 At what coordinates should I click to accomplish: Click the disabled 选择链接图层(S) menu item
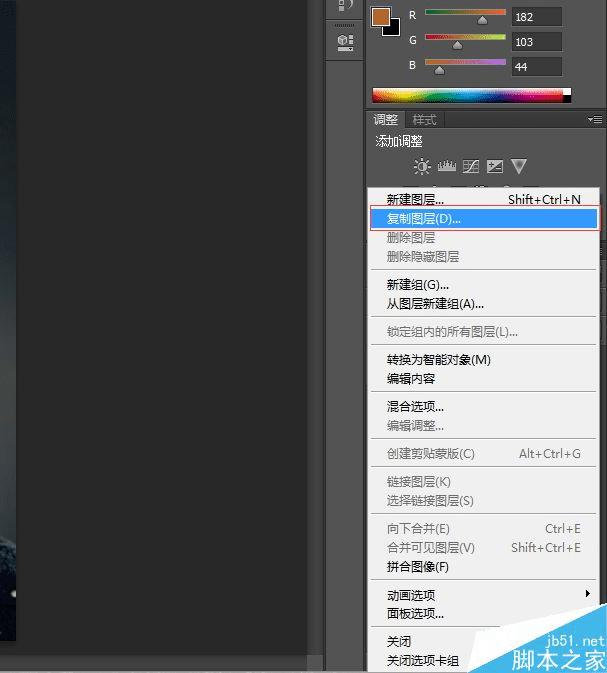483,500
